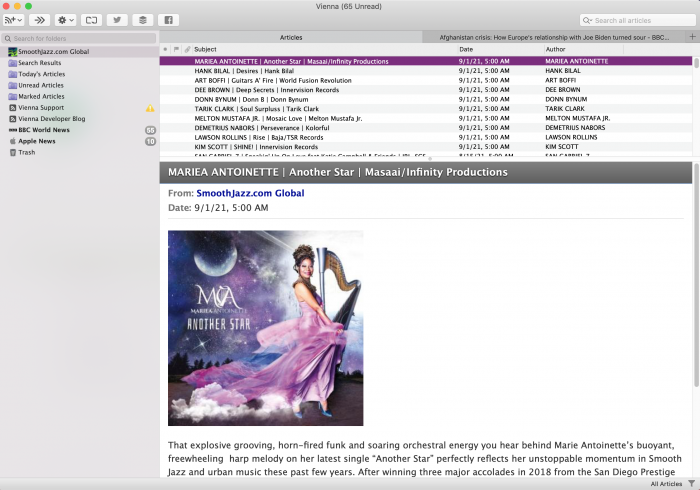The width and height of the screenshot is (700, 490).
Task: Open the article title header link
Action: (338, 172)
